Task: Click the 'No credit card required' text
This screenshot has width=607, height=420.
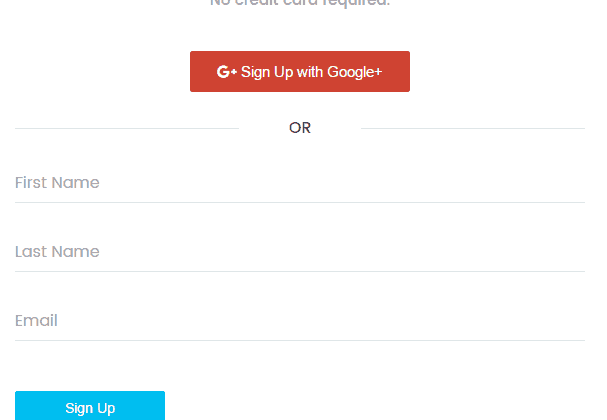Action: (300, 3)
